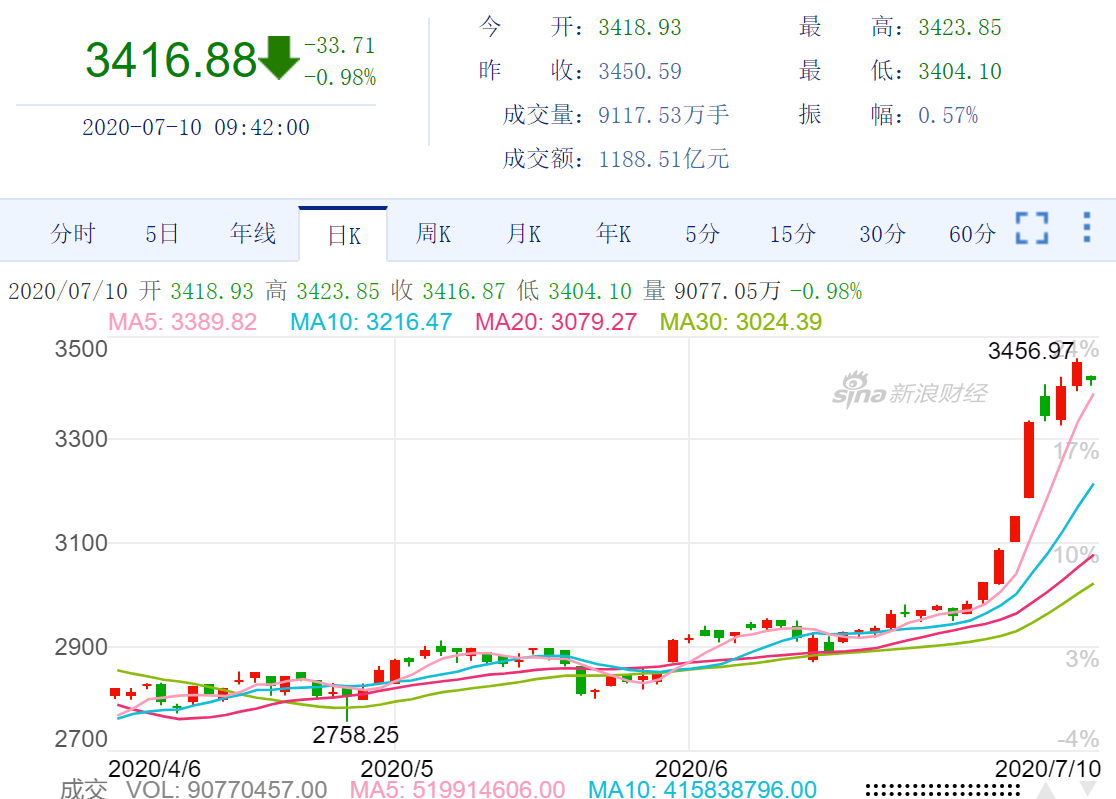Switch to the 周K weekly chart
Screen dimensions: 1116x799
click(x=433, y=234)
